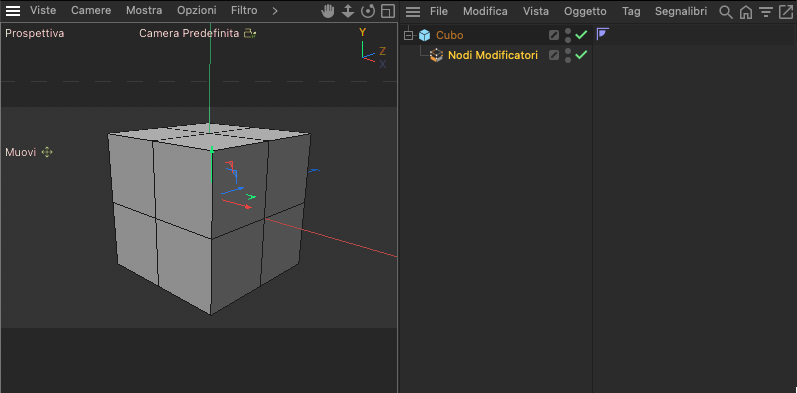Viewport: 797px width, 393px height.
Task: Click the open-in-new-window icon
Action: point(786,11)
